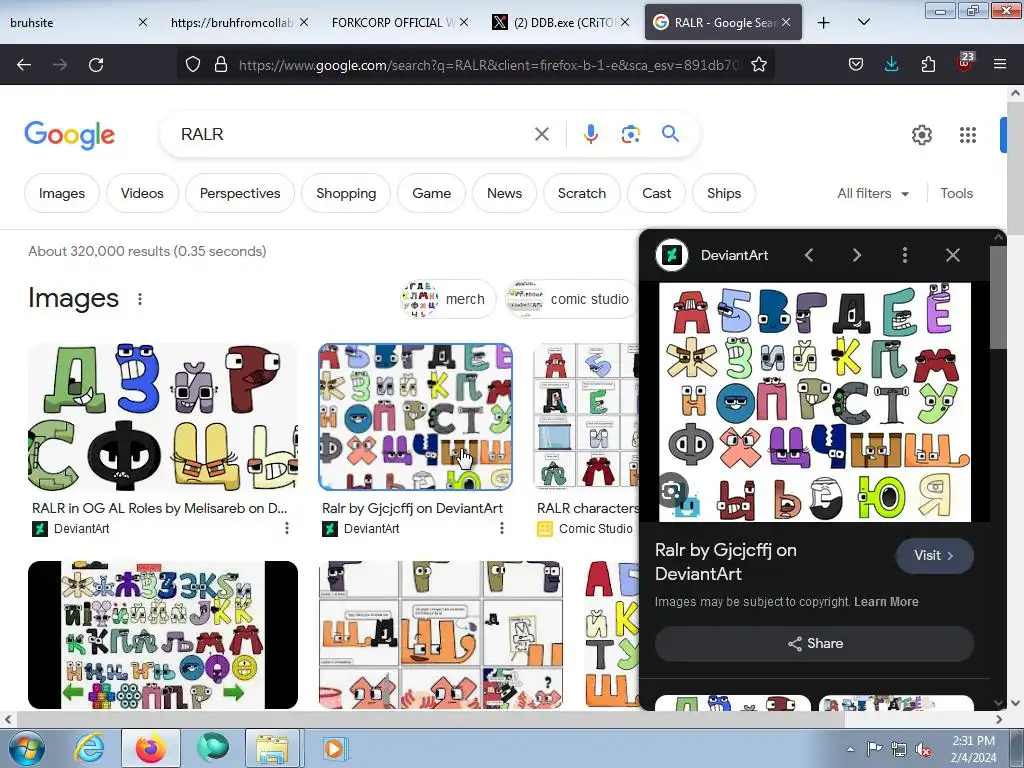Open Google quick settings gear
Image resolution: width=1024 pixels, height=768 pixels.
(921, 135)
